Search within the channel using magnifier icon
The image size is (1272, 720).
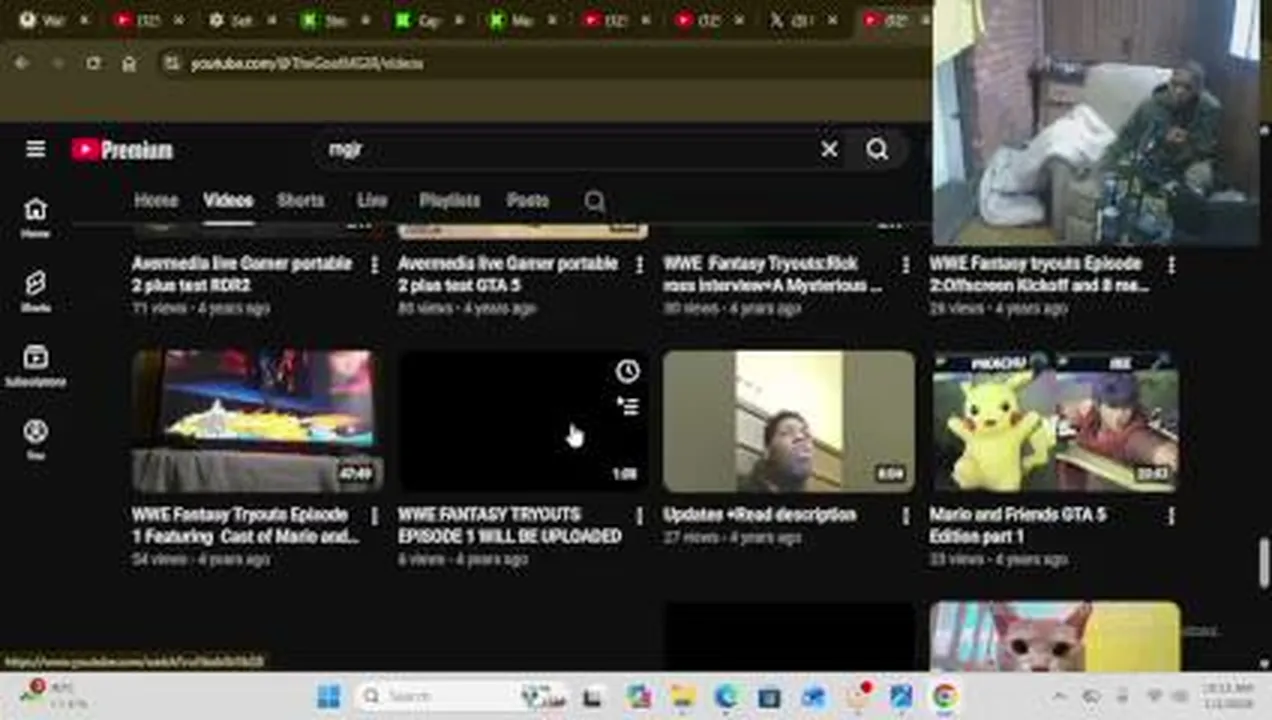click(594, 201)
